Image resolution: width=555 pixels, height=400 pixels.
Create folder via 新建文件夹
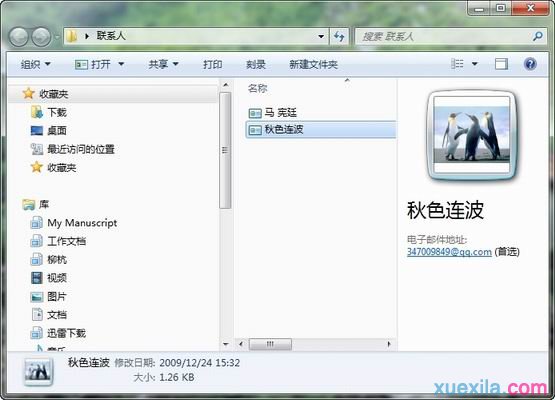[313, 64]
